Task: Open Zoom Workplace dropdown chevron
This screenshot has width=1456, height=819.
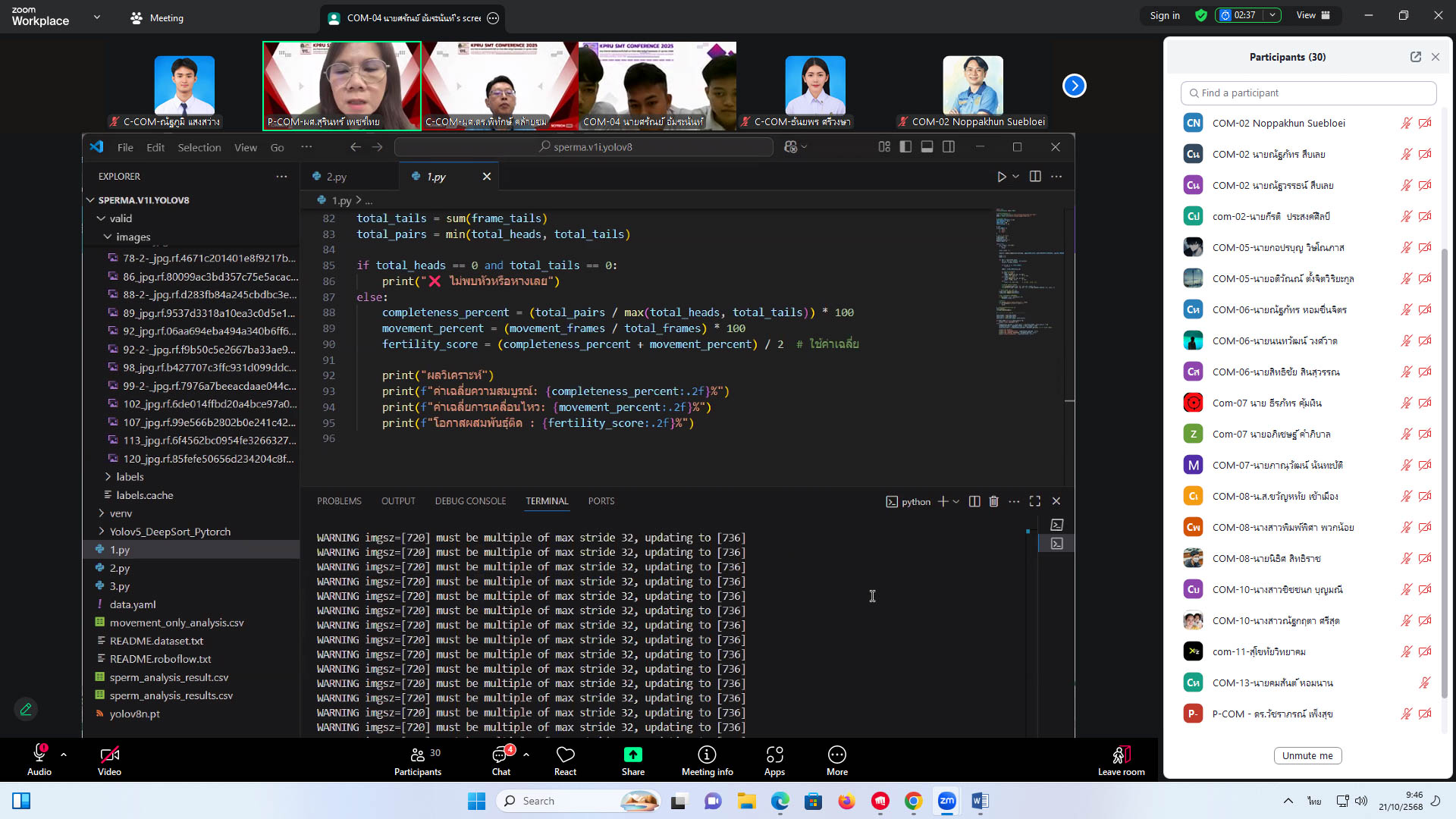Action: click(x=96, y=17)
